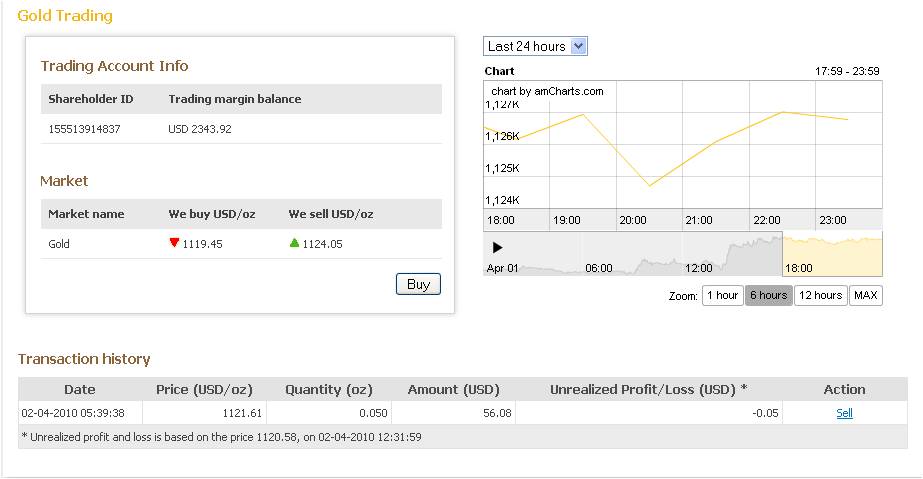Open the Last 24 hours dropdown
923x479 pixels.
point(535,46)
